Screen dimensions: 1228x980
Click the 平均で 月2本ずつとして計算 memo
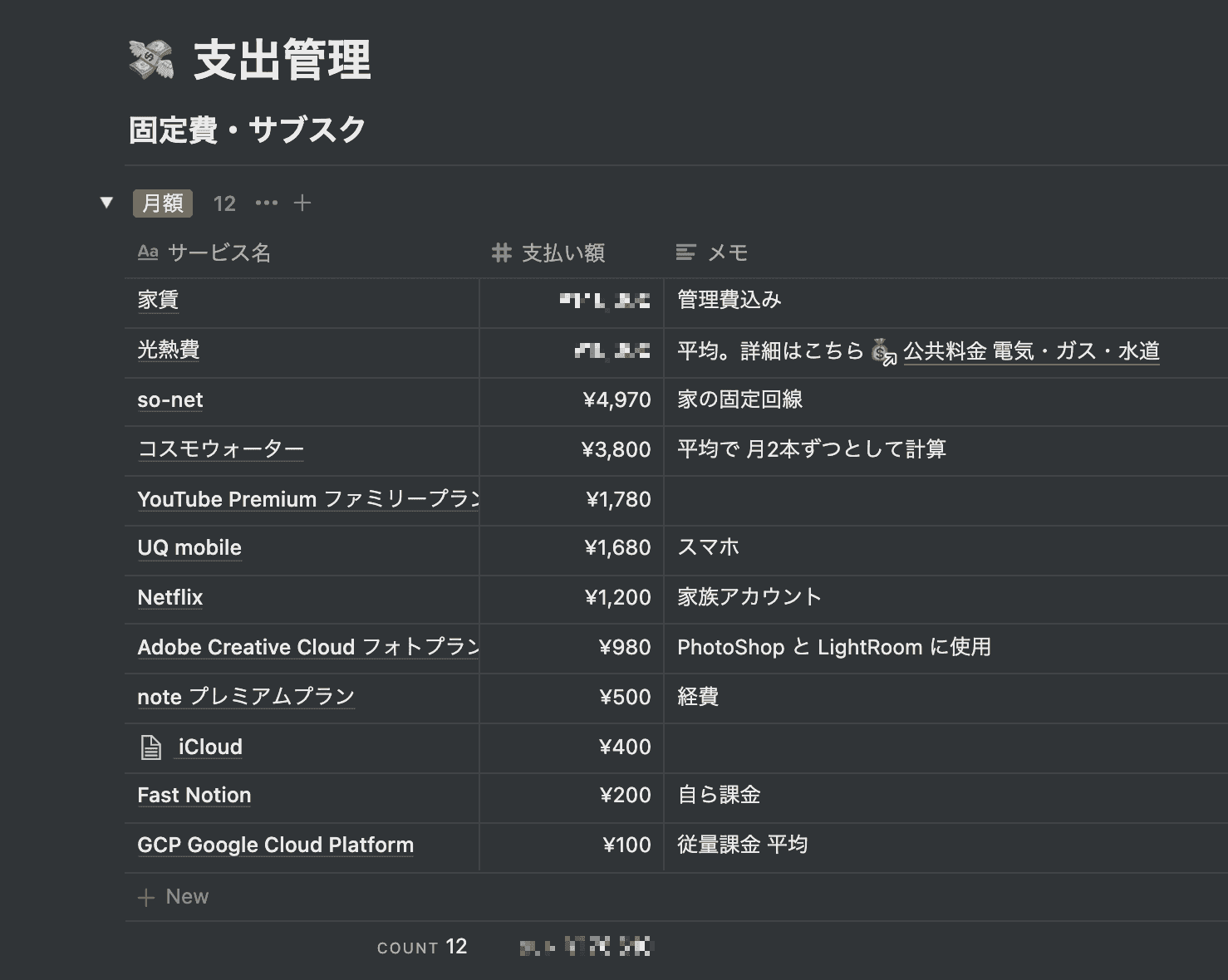(x=946, y=449)
